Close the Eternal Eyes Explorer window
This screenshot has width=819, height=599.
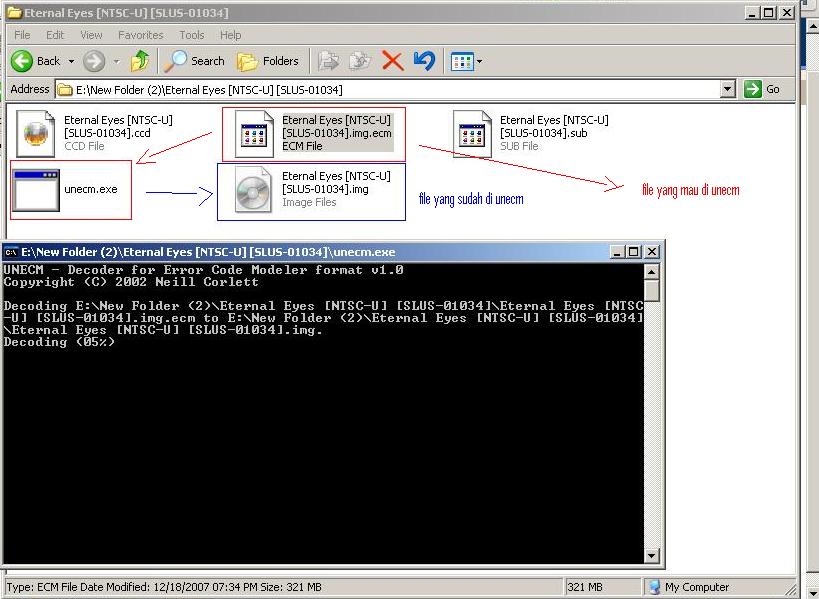coord(787,13)
